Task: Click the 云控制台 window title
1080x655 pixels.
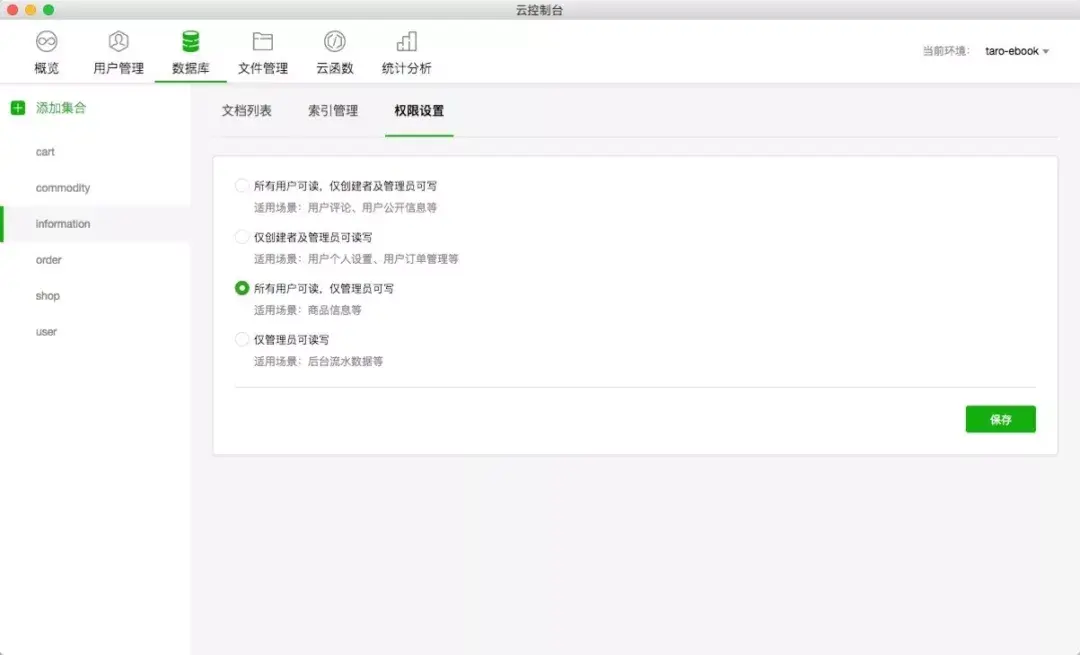Action: [x=539, y=10]
